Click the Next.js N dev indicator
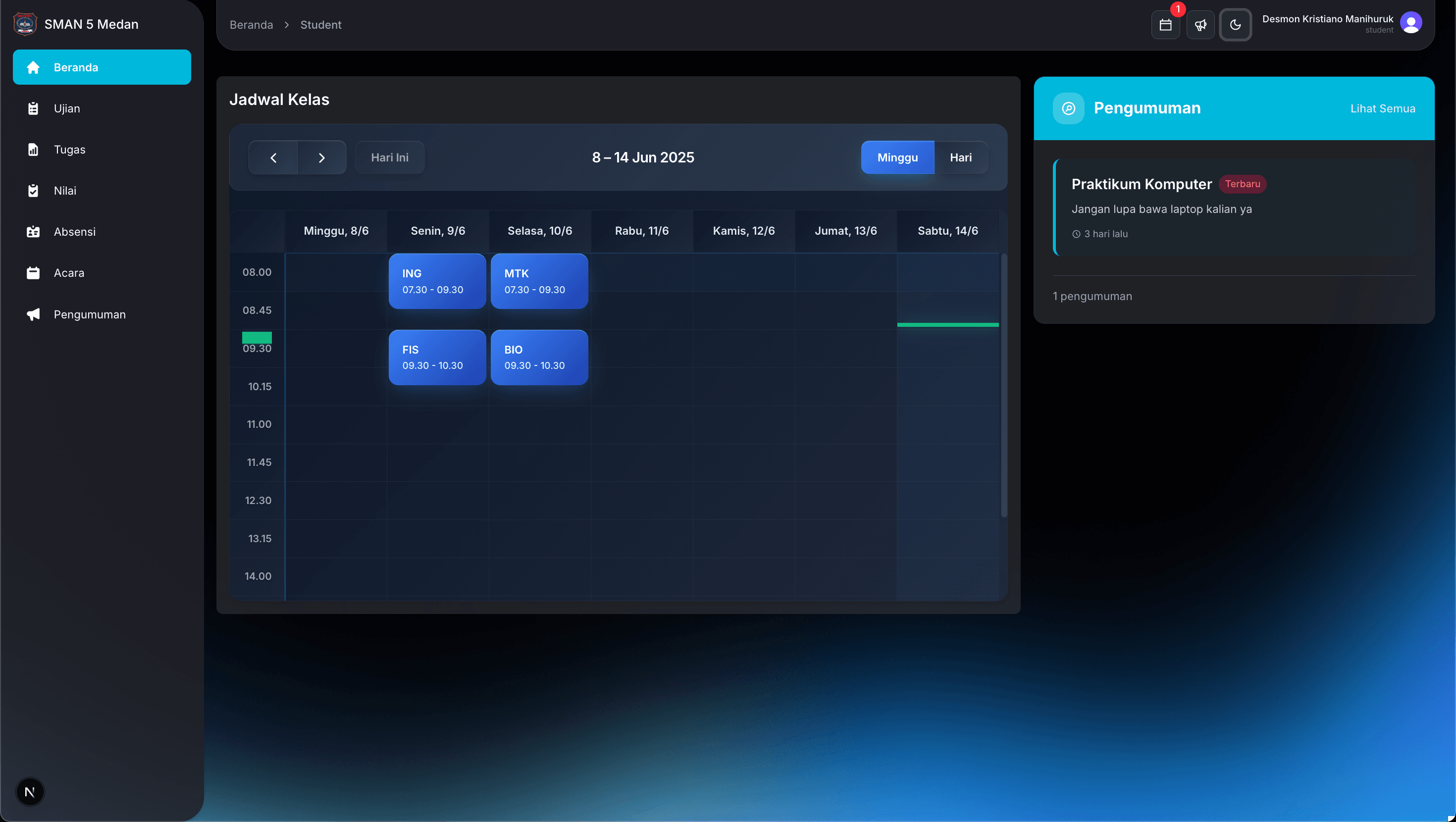1456x822 pixels. coord(30,792)
